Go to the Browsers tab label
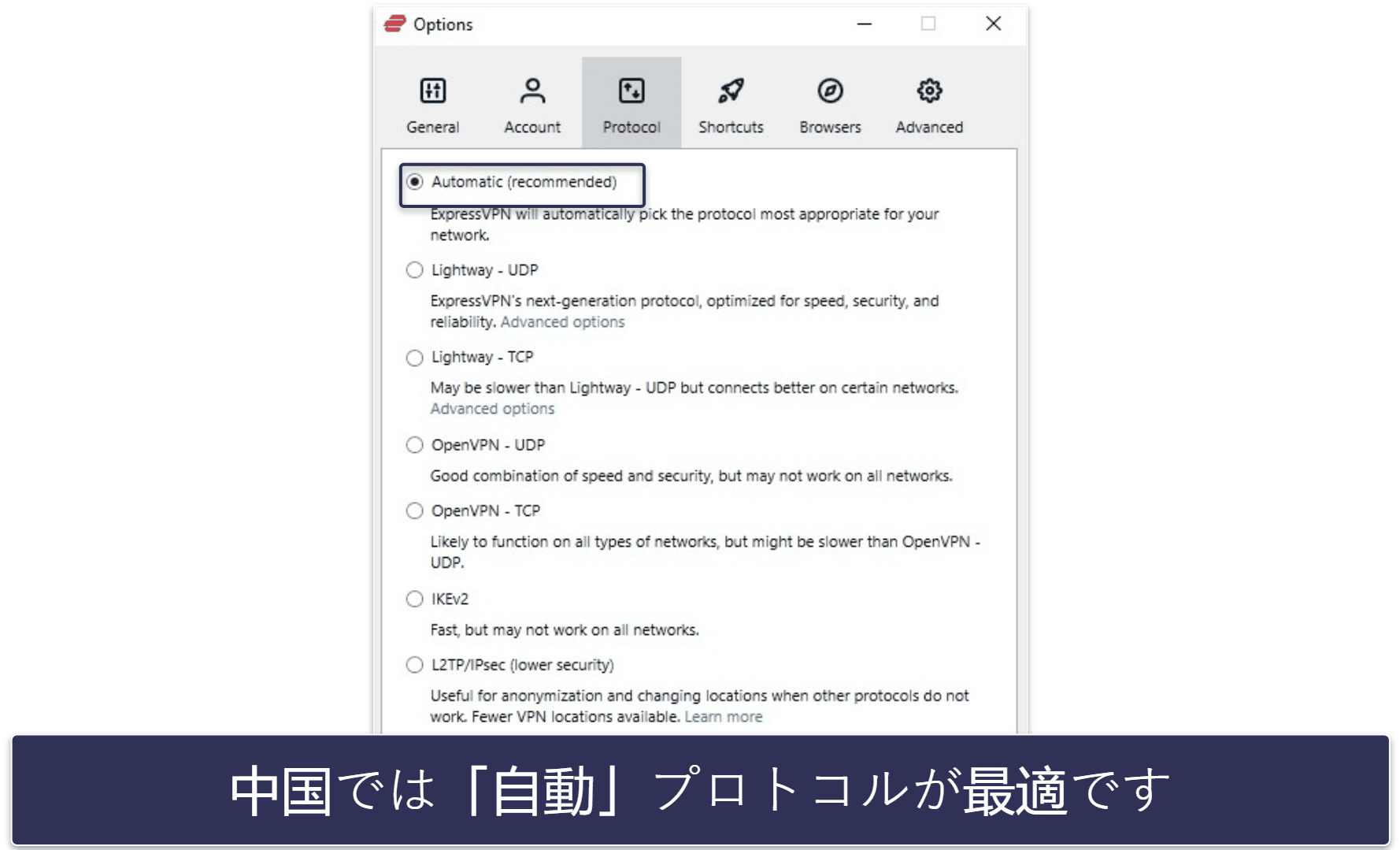The height and width of the screenshot is (850, 1400). point(830,127)
